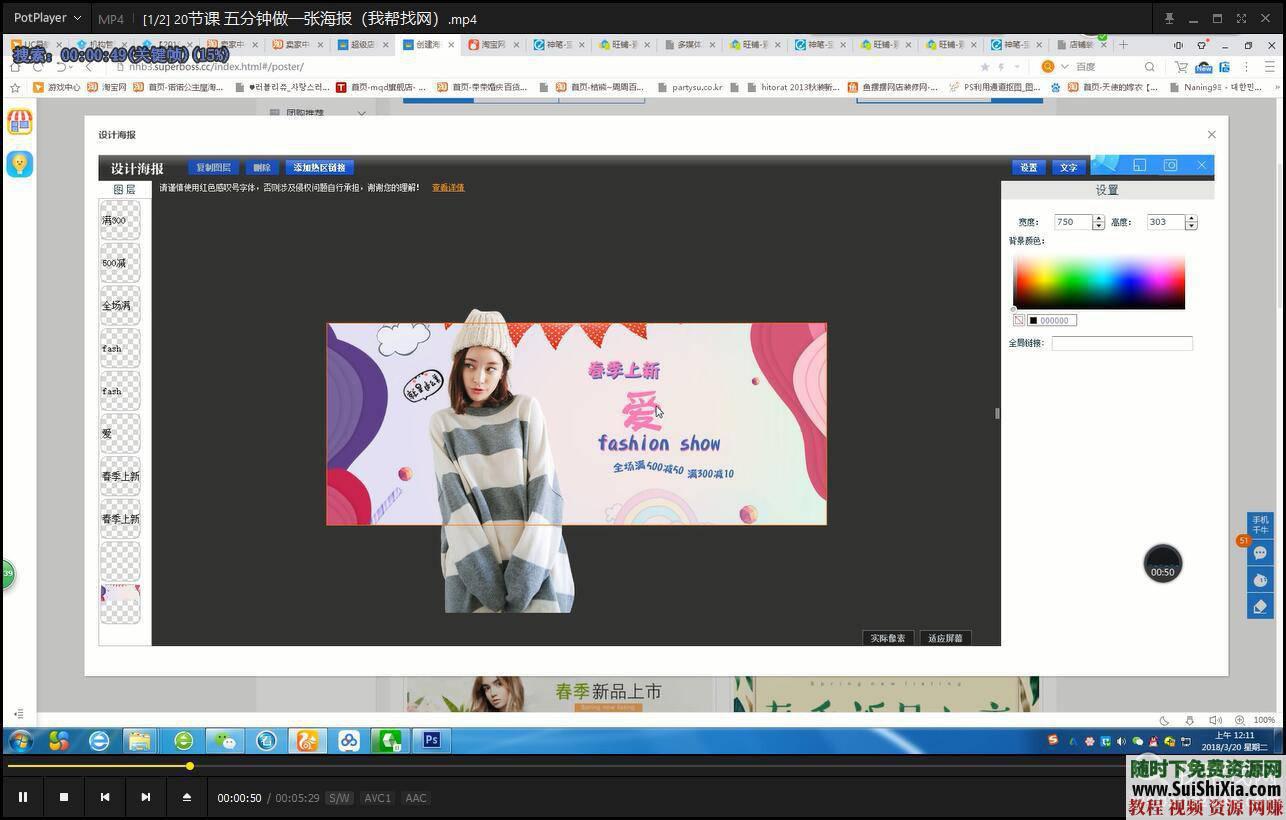The image size is (1286, 820).
Task: Toggle the S/W decoder indicator
Action: click(340, 798)
